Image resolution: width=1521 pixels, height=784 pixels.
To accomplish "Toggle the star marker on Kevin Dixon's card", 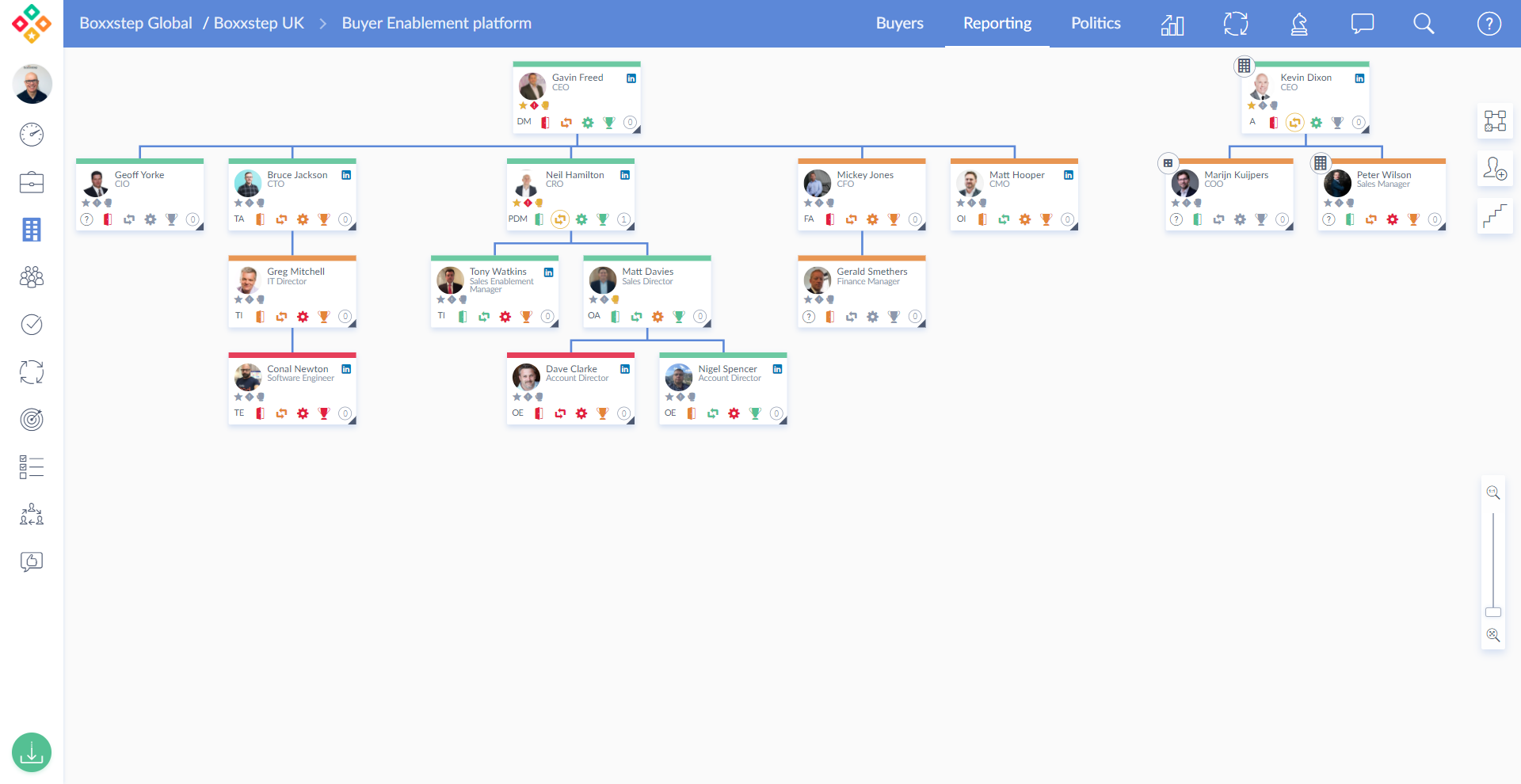I will pos(1252,105).
